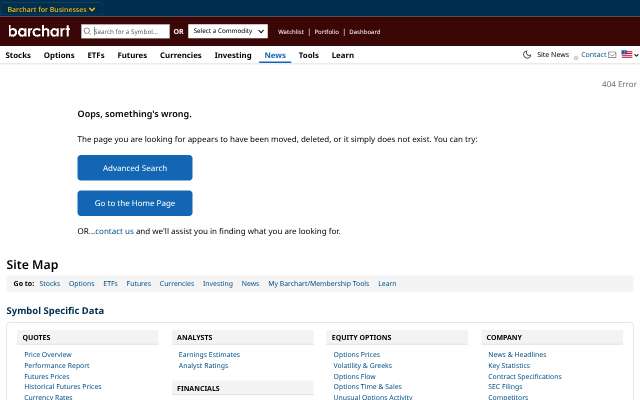The image size is (640, 400).
Task: Jump to Currencies in Site Map
Action: (x=177, y=284)
